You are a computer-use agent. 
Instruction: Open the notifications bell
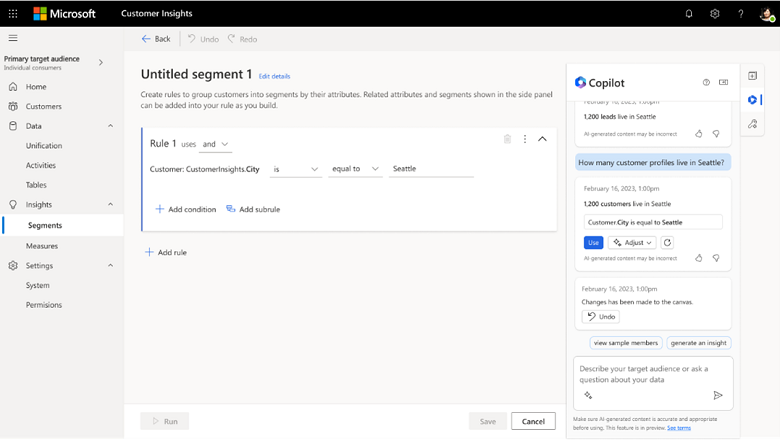[689, 13]
